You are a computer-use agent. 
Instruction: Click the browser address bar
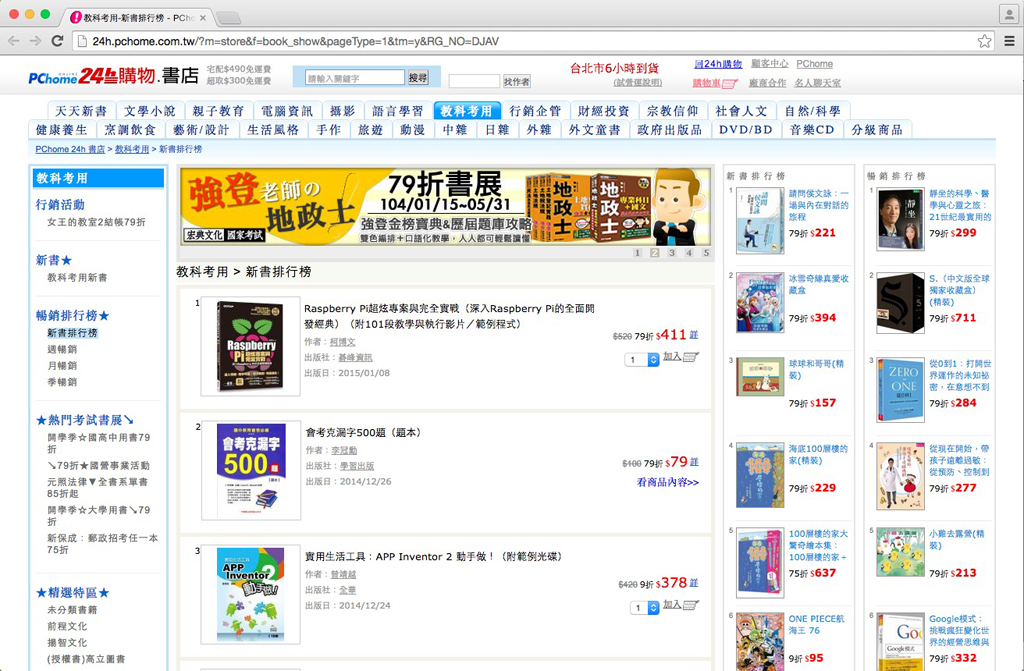[x=522, y=41]
